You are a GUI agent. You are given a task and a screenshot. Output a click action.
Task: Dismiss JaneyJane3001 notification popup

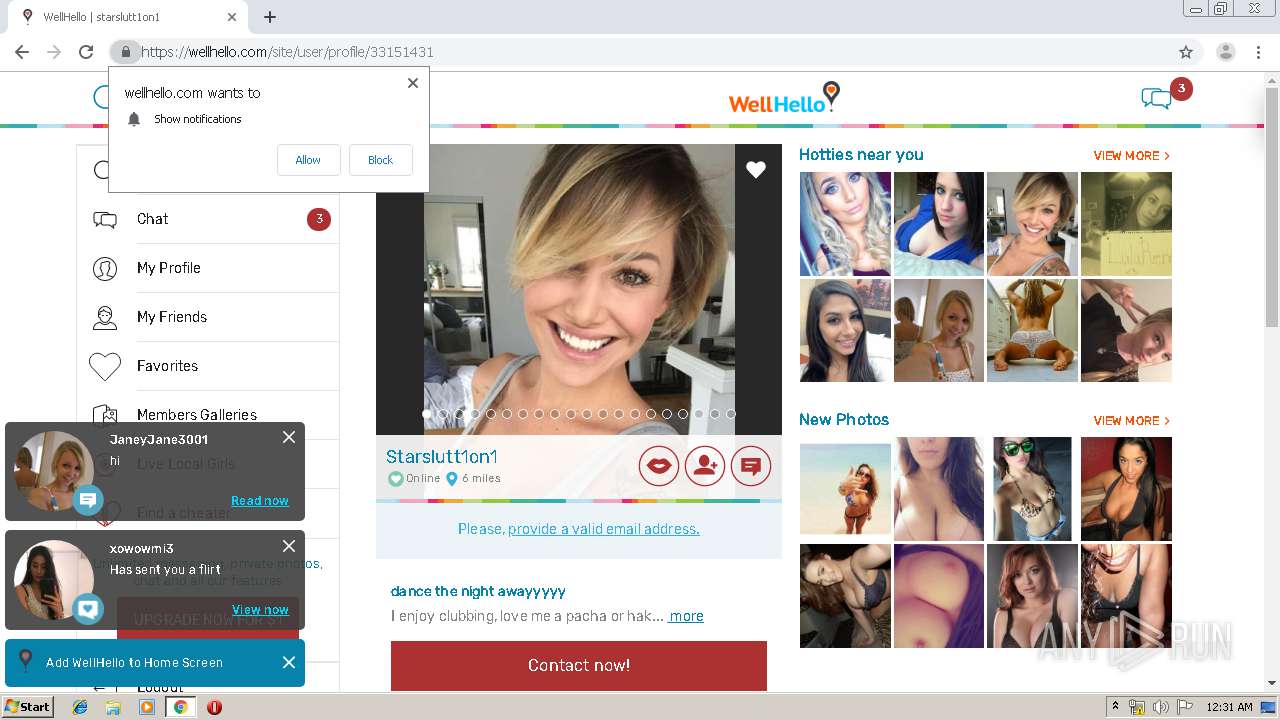click(289, 437)
